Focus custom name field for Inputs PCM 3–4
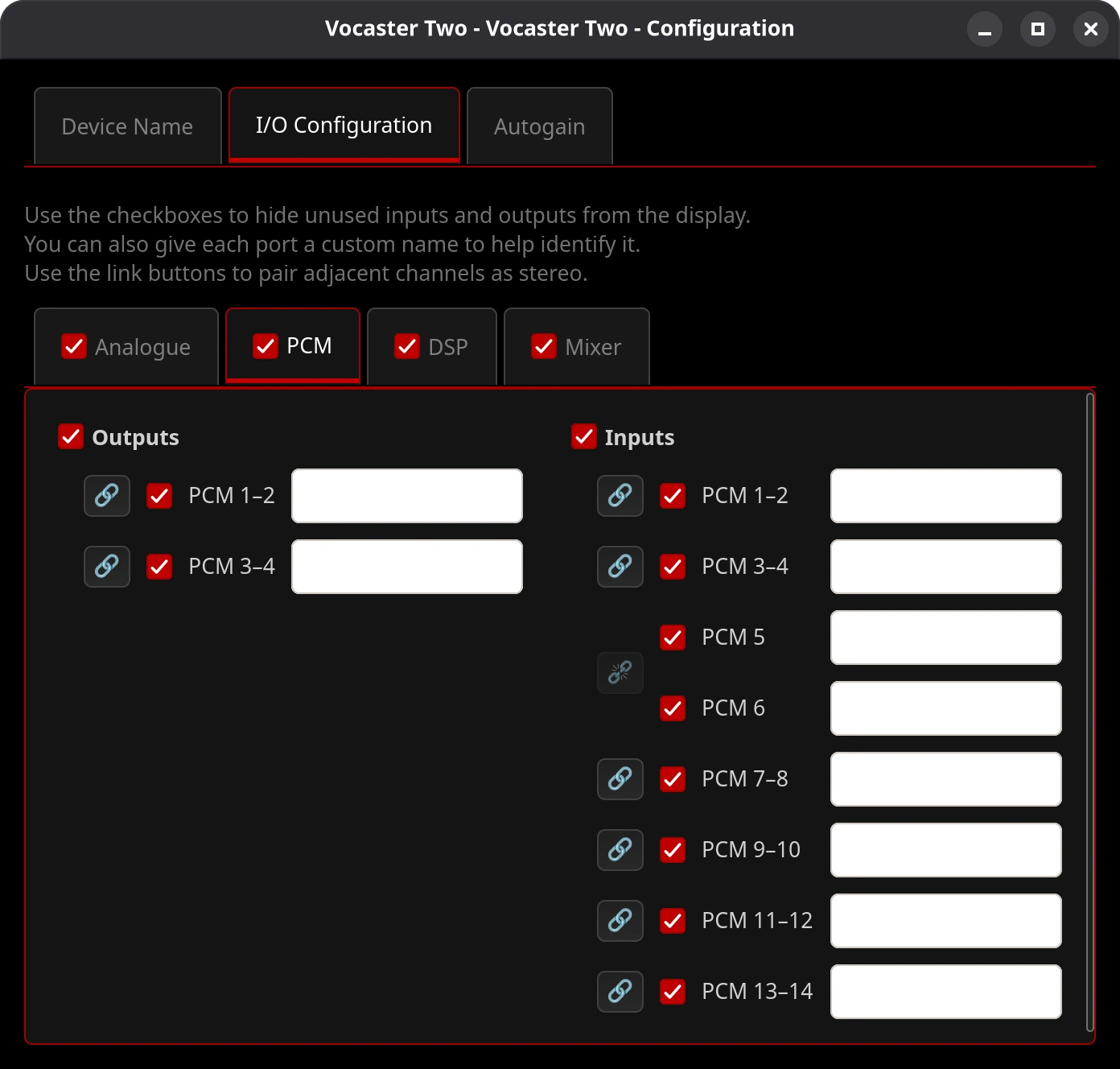1120x1069 pixels. (x=946, y=567)
